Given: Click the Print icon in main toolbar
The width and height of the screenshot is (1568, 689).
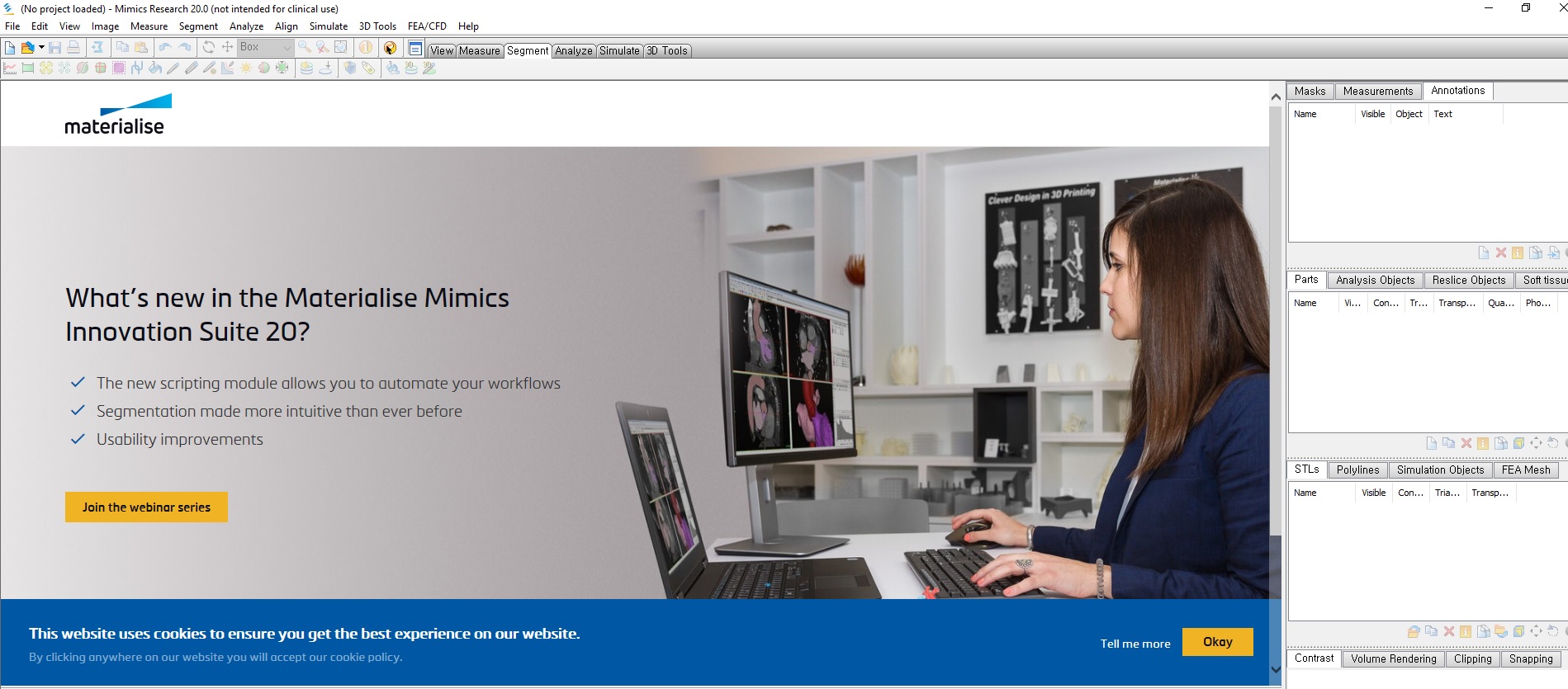Looking at the screenshot, I should tap(73, 48).
